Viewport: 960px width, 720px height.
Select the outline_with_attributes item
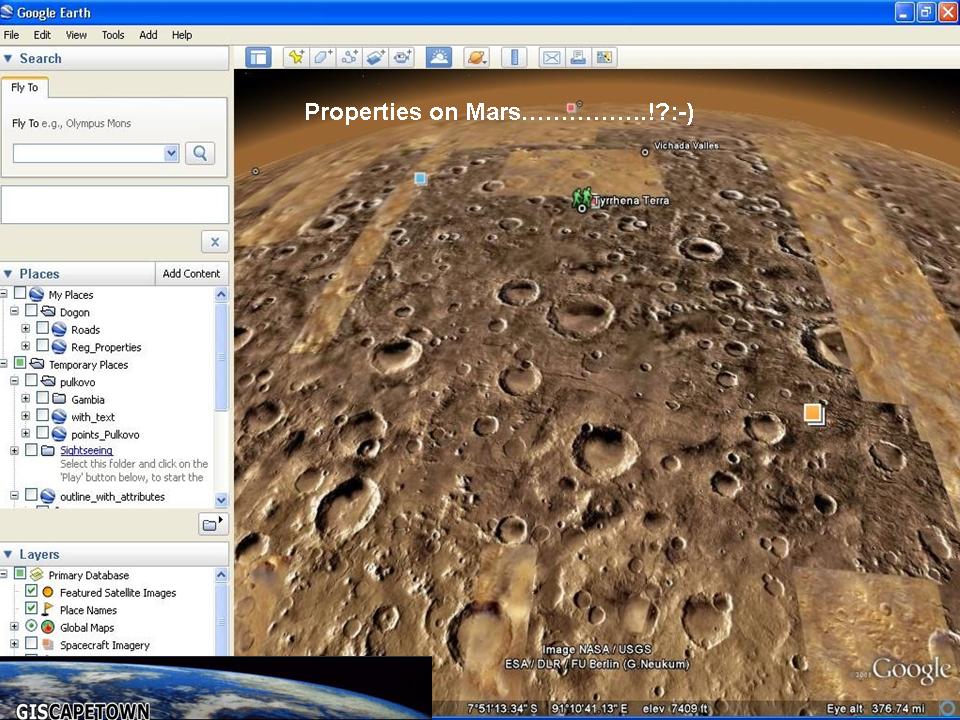[x=112, y=497]
